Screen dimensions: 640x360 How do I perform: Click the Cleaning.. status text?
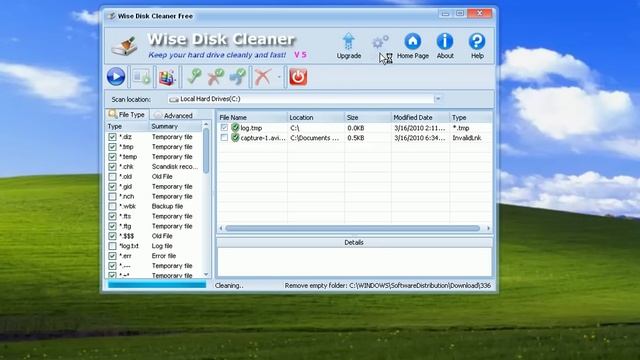click(x=229, y=286)
